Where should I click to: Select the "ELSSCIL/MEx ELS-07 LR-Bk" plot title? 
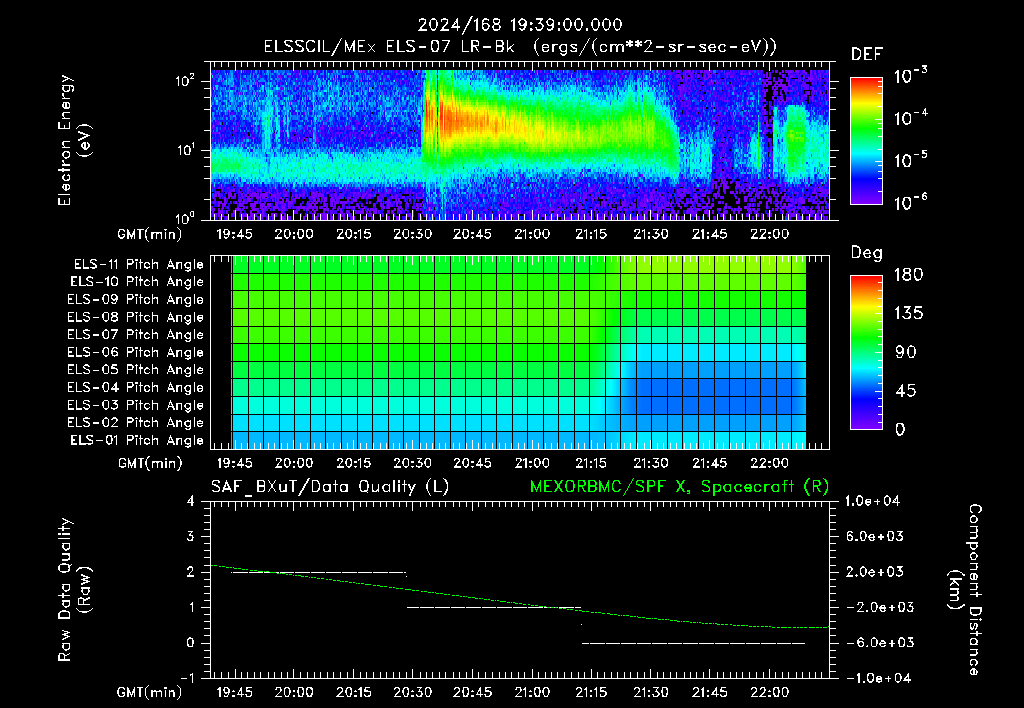(x=389, y=47)
